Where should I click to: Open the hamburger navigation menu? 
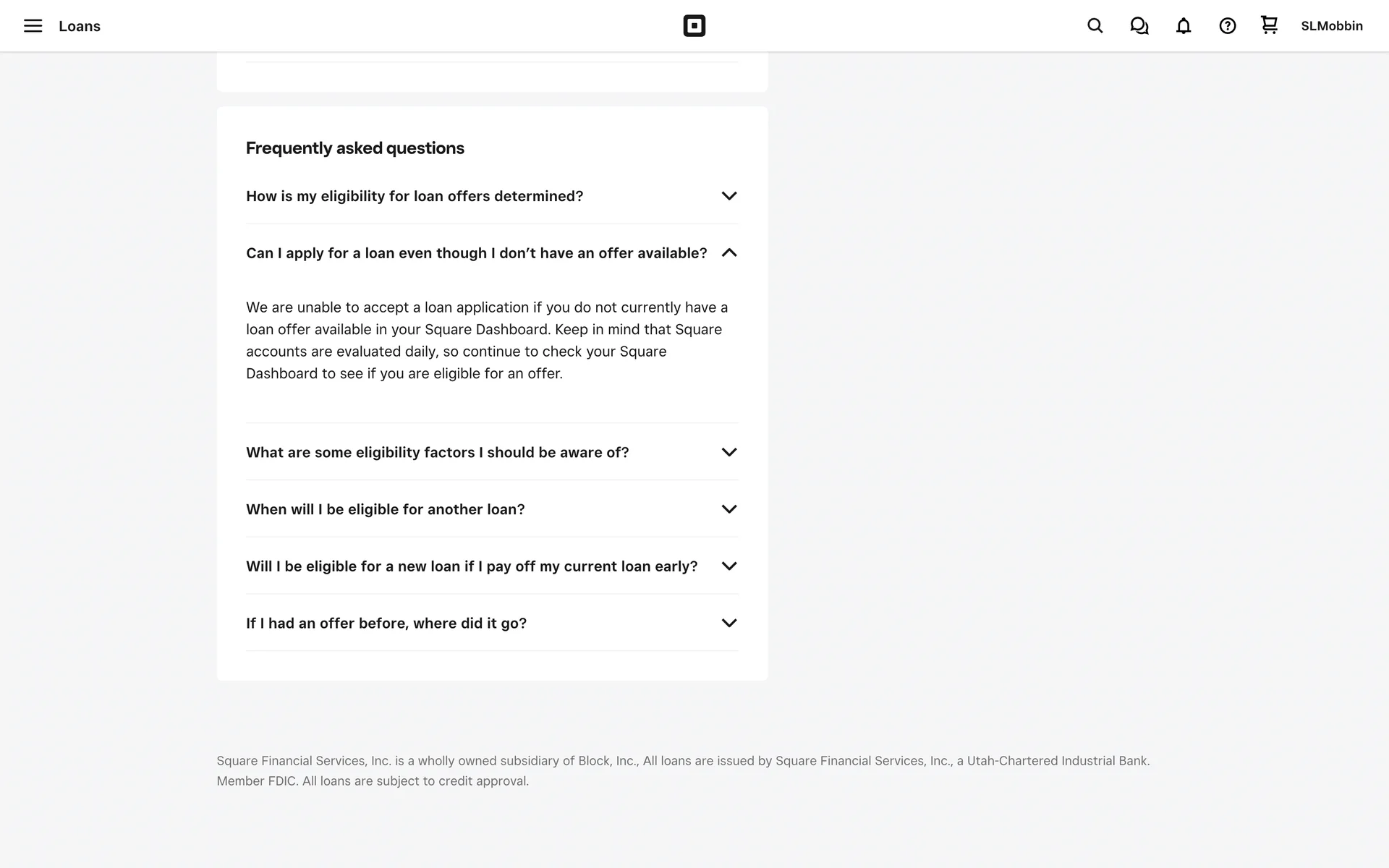coord(33,26)
